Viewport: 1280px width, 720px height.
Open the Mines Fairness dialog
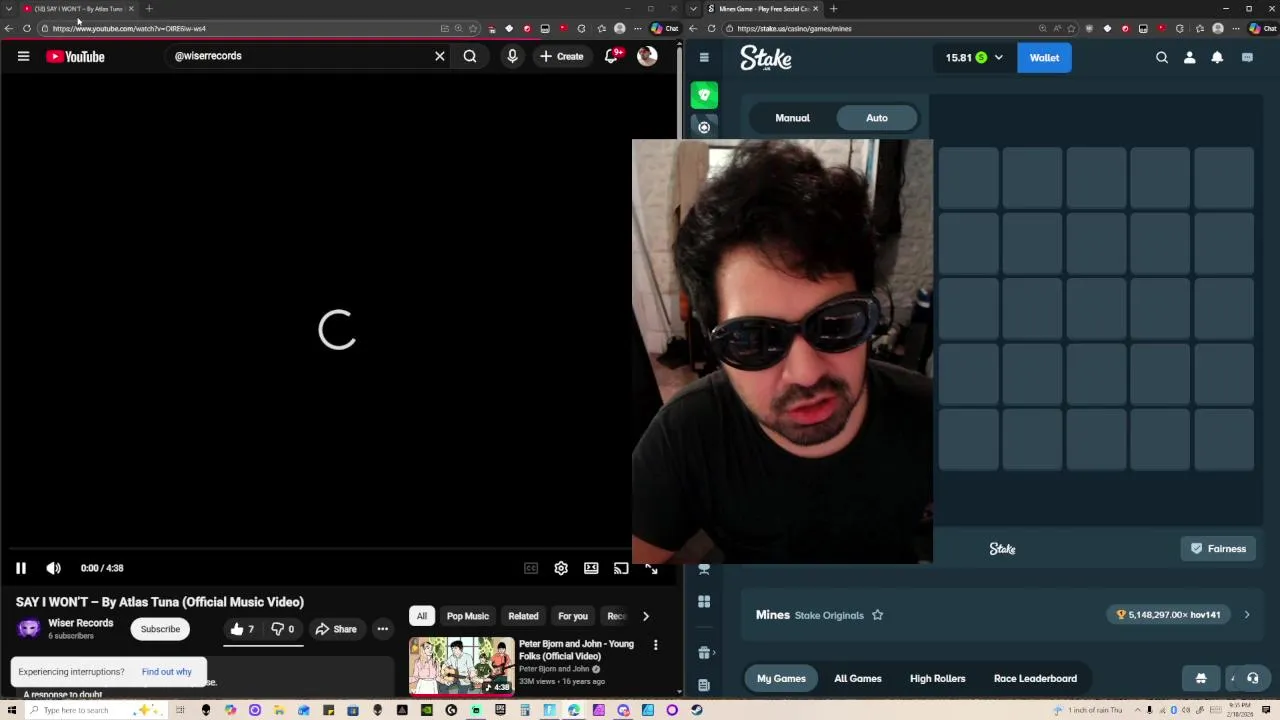point(1218,549)
